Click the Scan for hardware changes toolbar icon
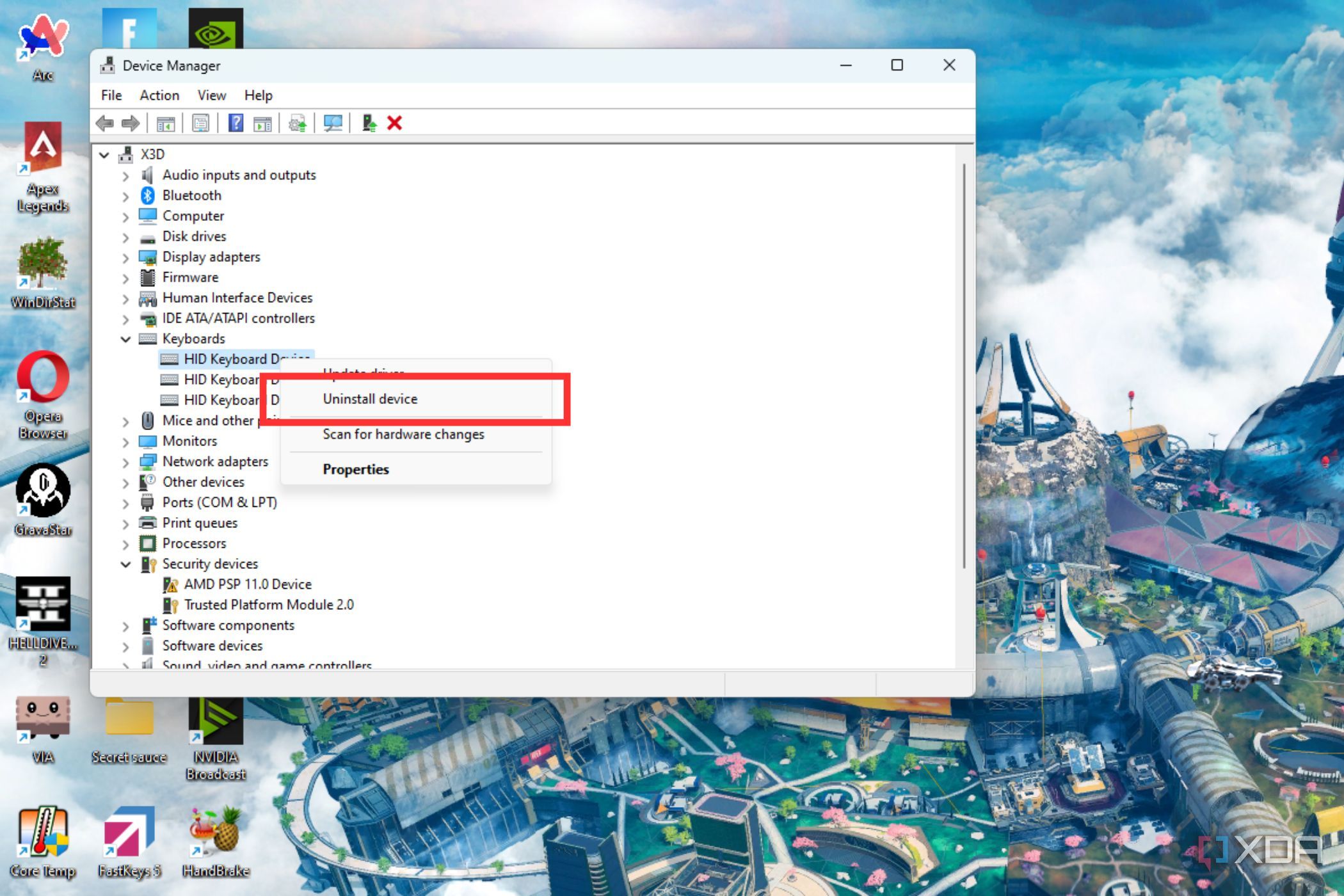 click(333, 123)
